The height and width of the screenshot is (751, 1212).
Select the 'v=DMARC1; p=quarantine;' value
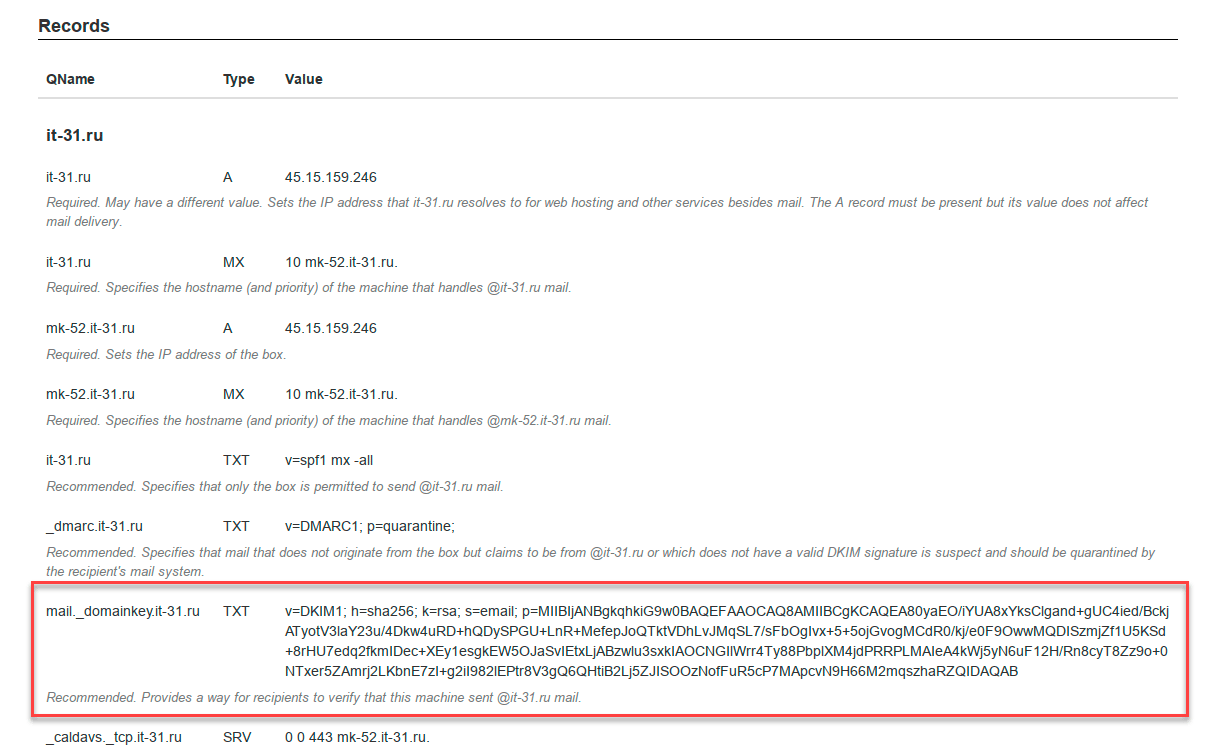pos(370,526)
